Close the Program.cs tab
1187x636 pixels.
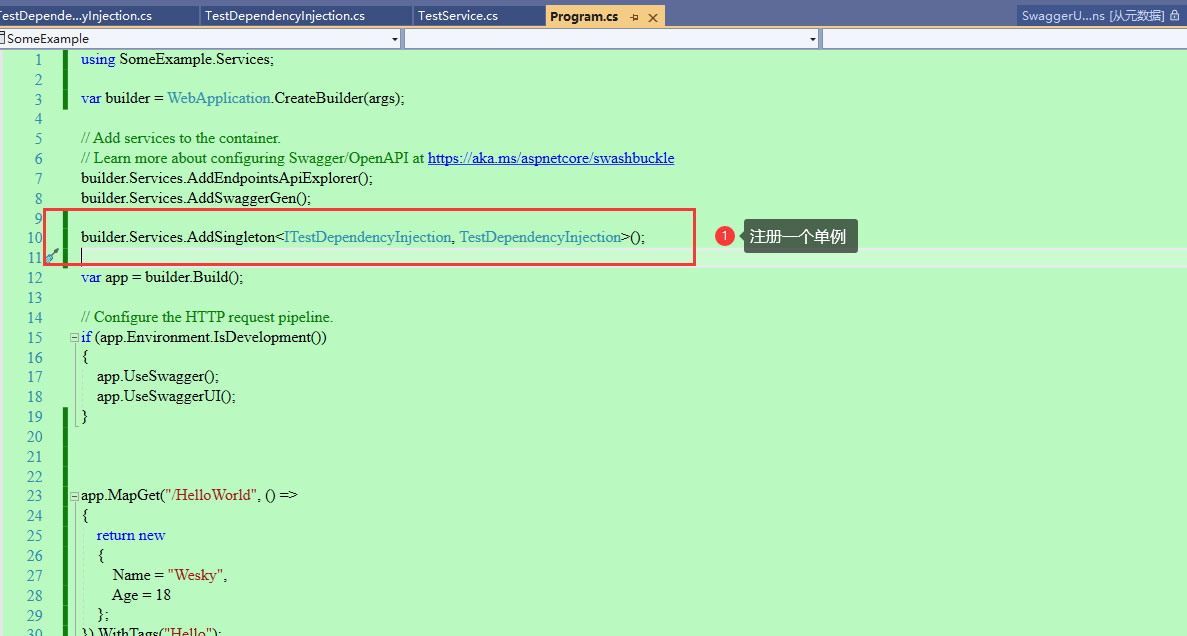click(x=653, y=17)
